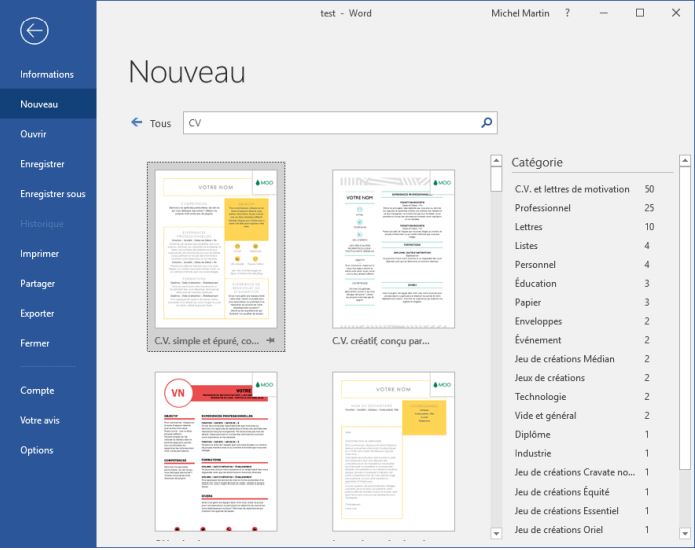The image size is (695, 550).
Task: Choose Enregistrer sous in the sidebar
Action: point(53,194)
